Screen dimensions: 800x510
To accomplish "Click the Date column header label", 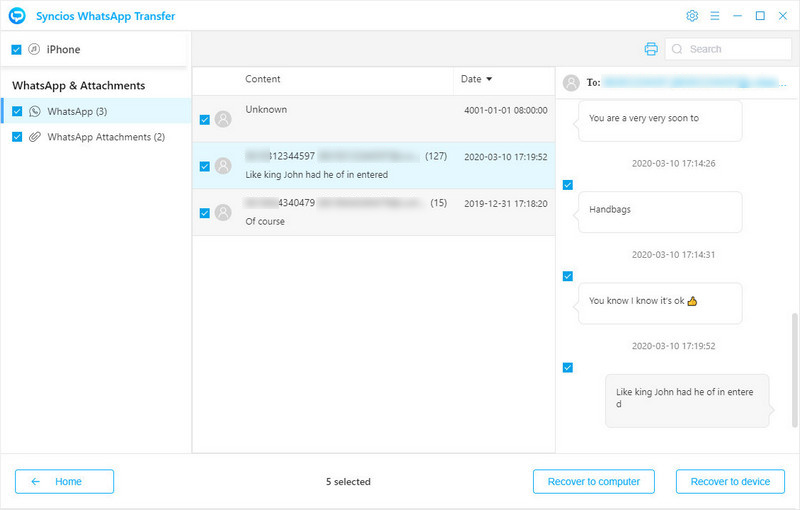I will click(471, 79).
